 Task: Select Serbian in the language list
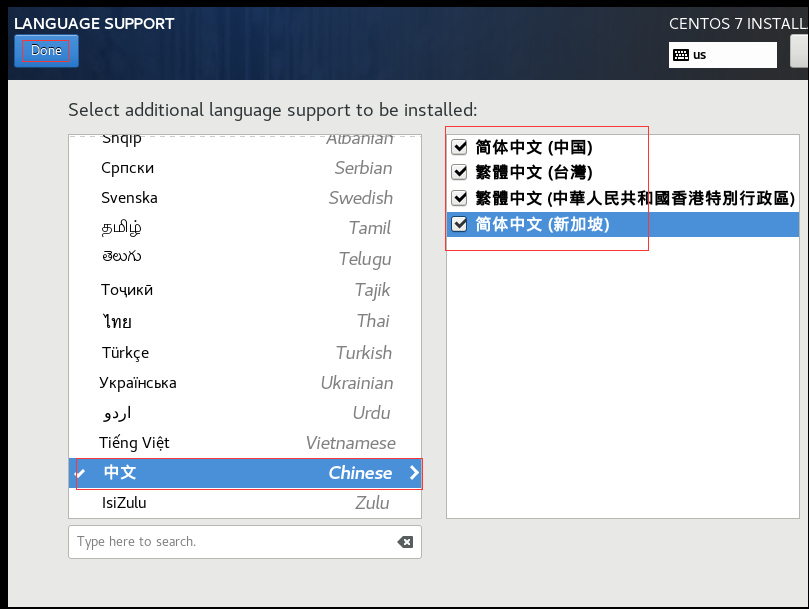click(x=245, y=168)
